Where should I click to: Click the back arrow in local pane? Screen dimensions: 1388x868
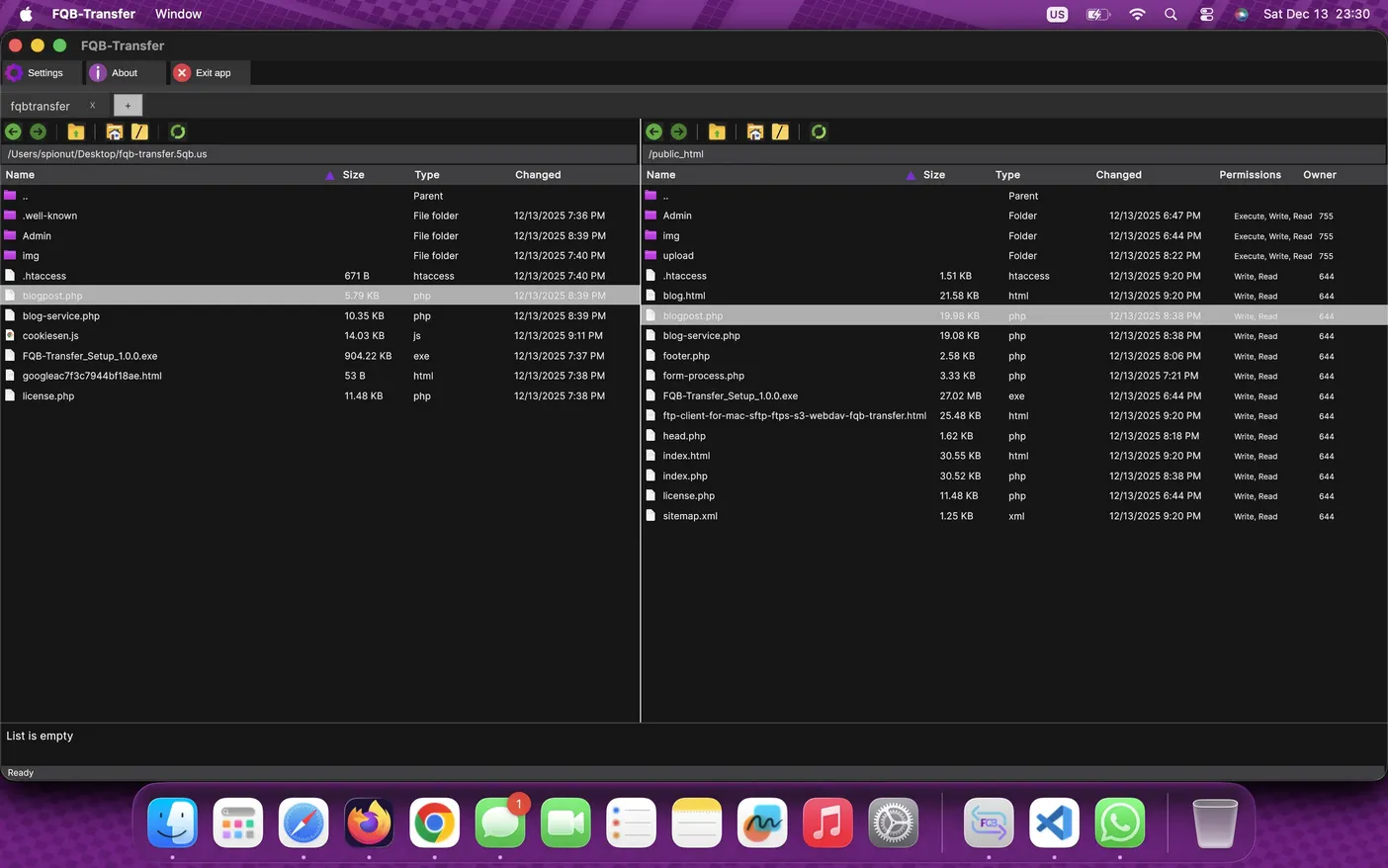tap(13, 131)
